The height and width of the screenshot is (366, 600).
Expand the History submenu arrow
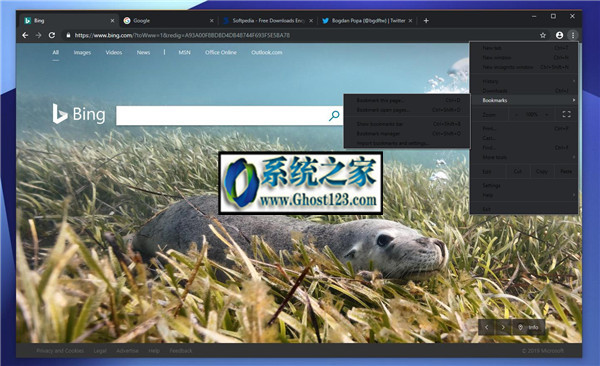point(574,81)
